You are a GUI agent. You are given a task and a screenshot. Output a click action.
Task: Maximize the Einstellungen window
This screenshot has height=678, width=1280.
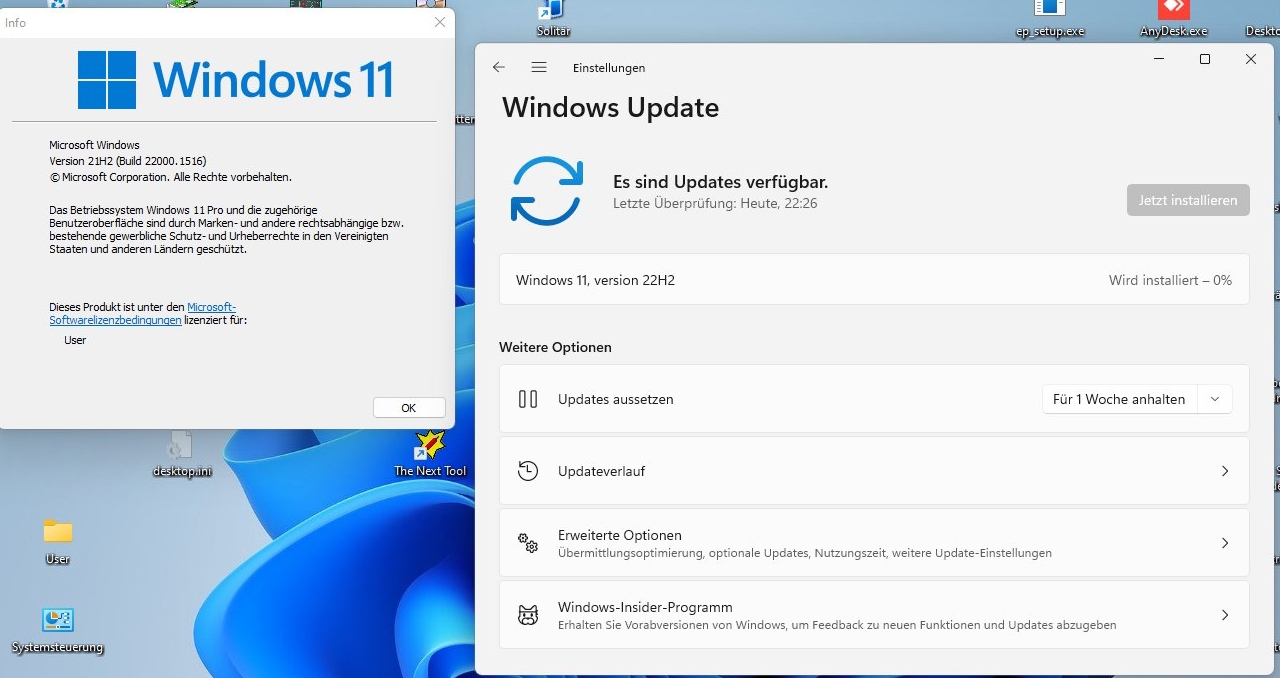pos(1205,59)
